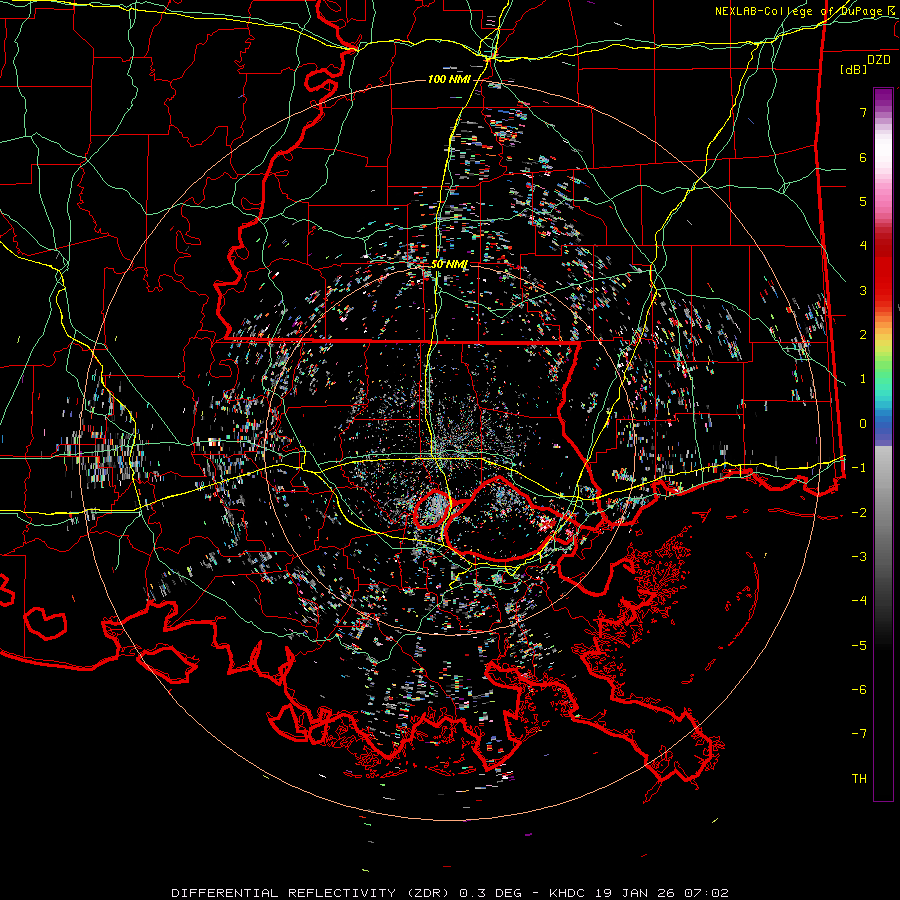This screenshot has width=900, height=900.
Task: Click the 7 value on color scale
Action: (x=863, y=112)
